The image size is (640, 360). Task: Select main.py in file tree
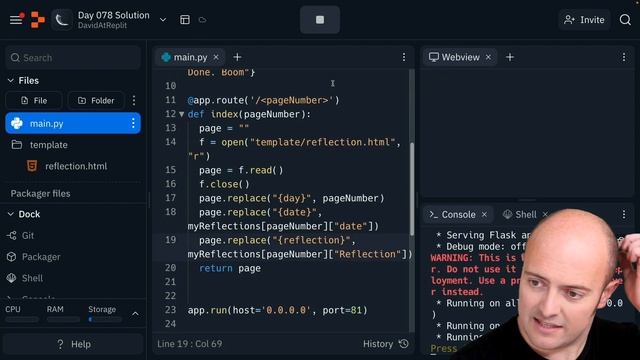[73, 123]
